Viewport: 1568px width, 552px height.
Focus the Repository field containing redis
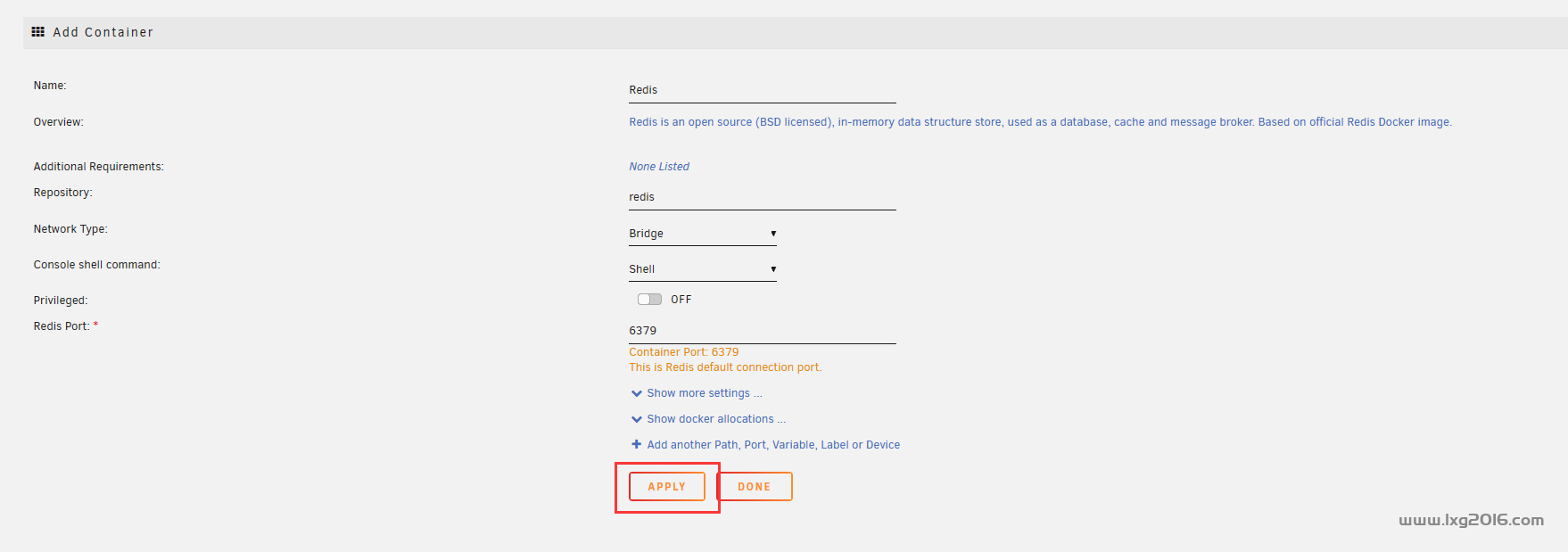point(763,197)
